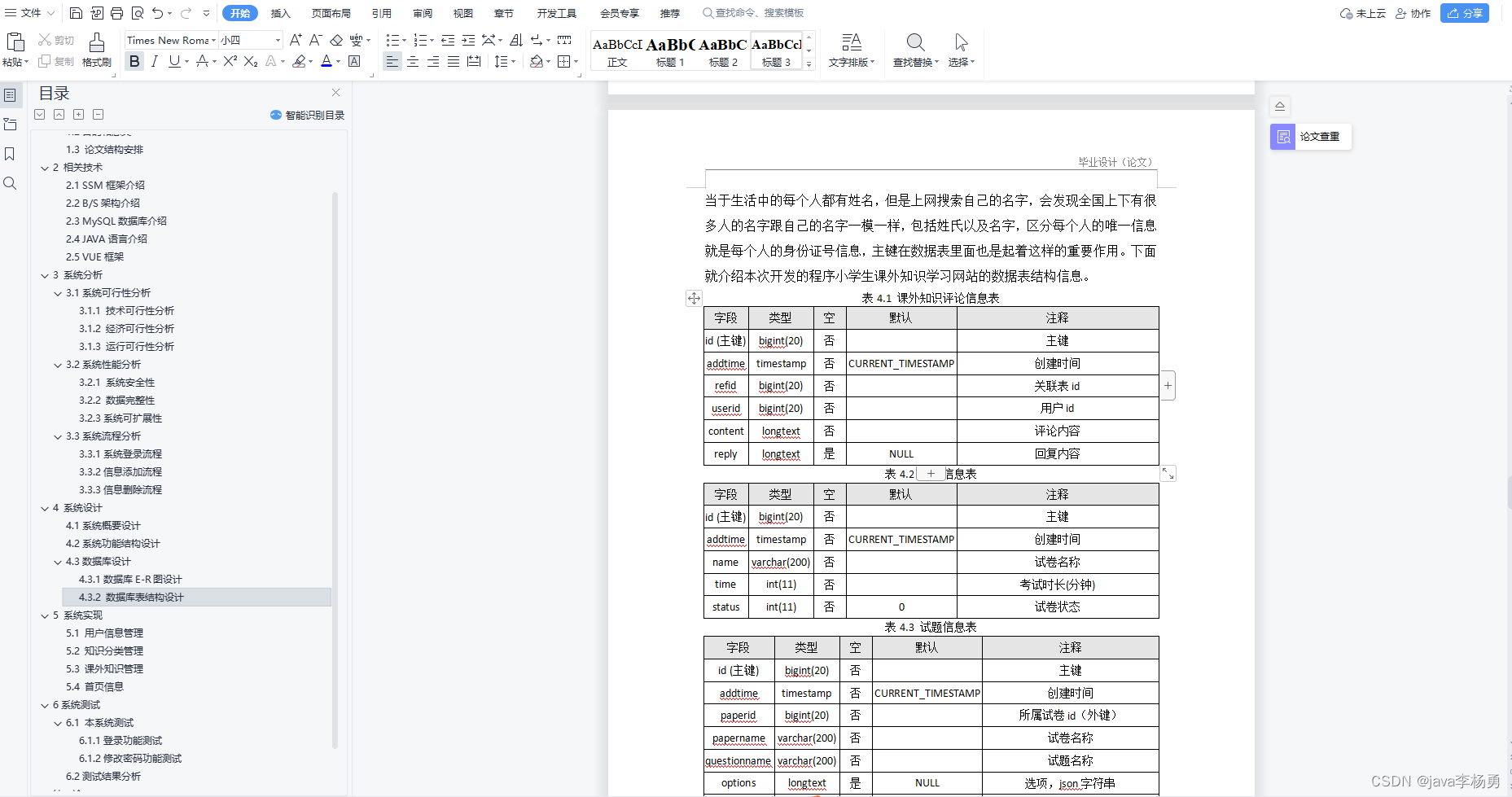Click the Print icon in quick toolbar

pyautogui.click(x=117, y=13)
